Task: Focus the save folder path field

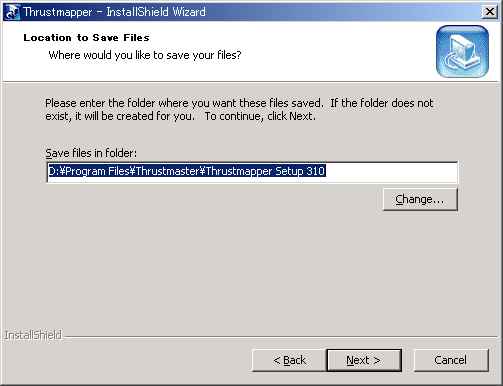Action: [x=252, y=172]
